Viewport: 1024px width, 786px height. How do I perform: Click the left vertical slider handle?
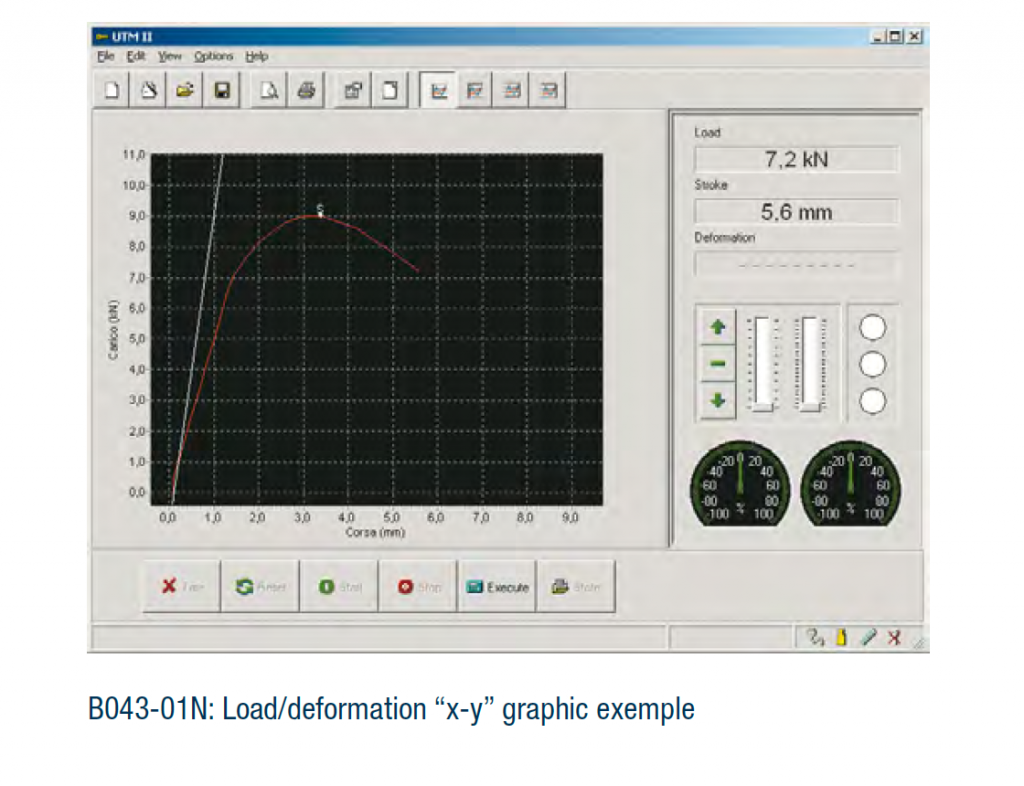pyautogui.click(x=764, y=406)
